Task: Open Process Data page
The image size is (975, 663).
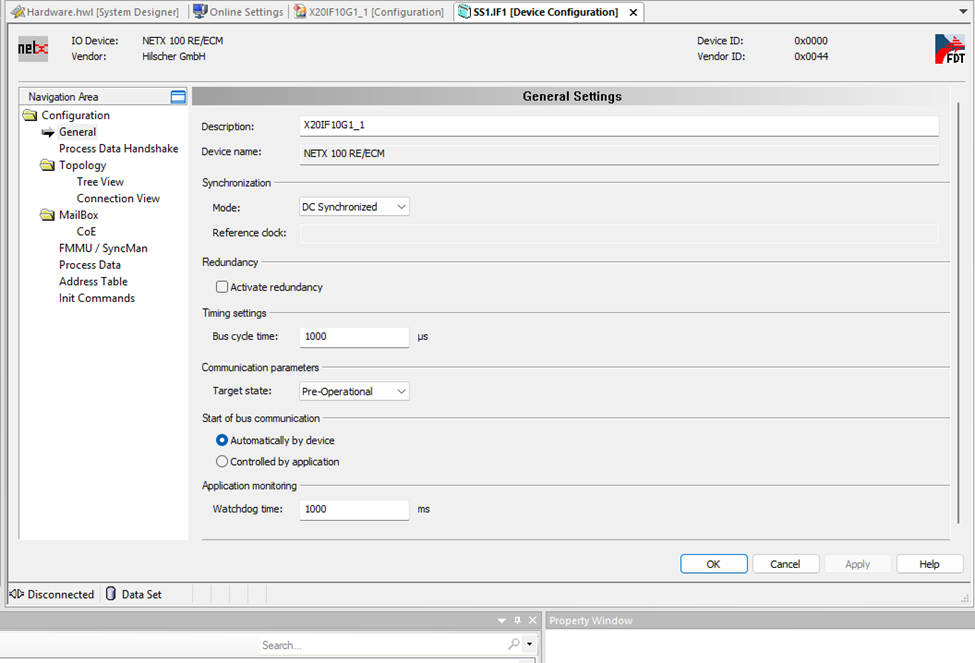Action: [x=90, y=265]
